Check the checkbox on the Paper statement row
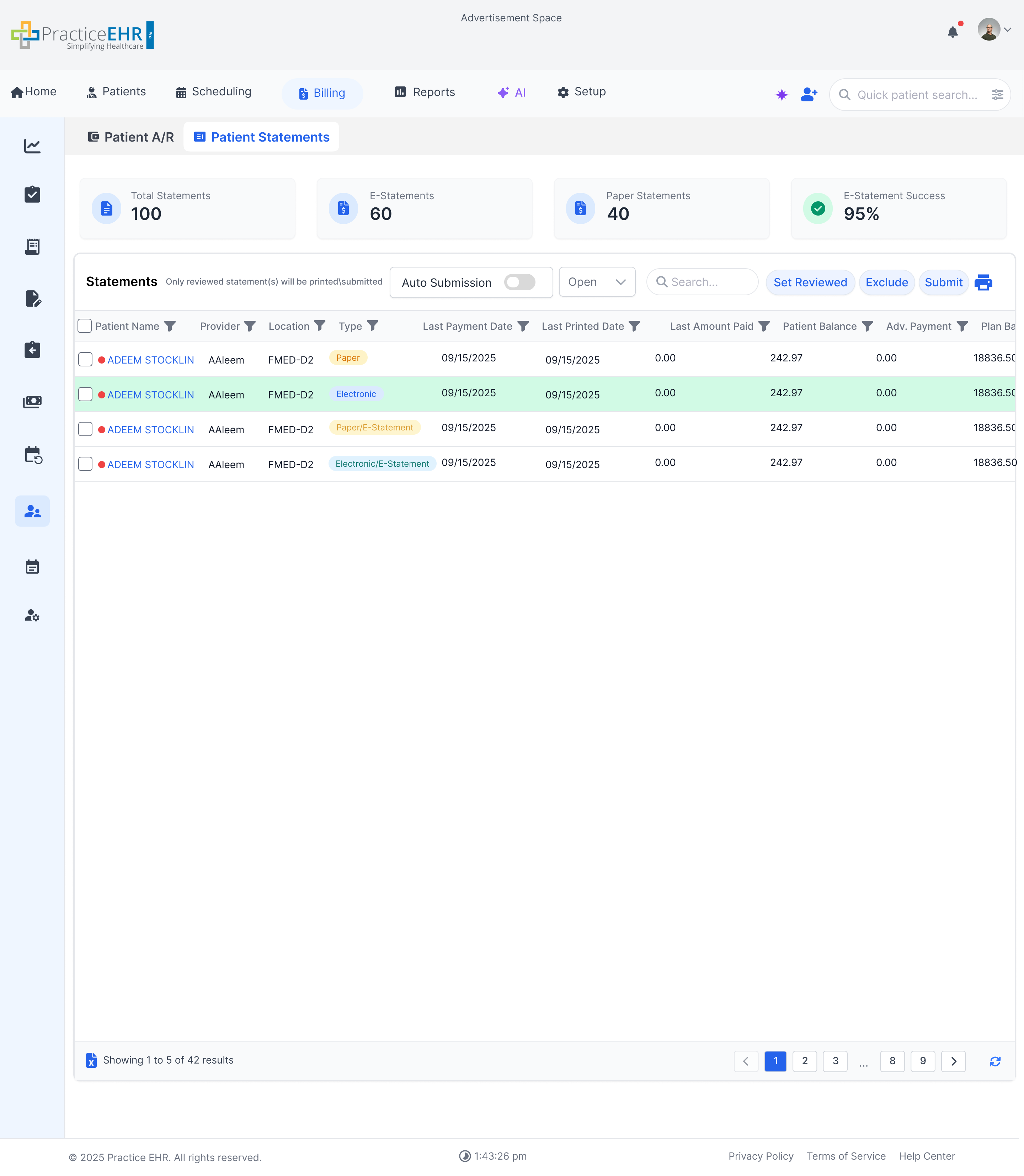This screenshot has width=1024, height=1176. [x=85, y=359]
